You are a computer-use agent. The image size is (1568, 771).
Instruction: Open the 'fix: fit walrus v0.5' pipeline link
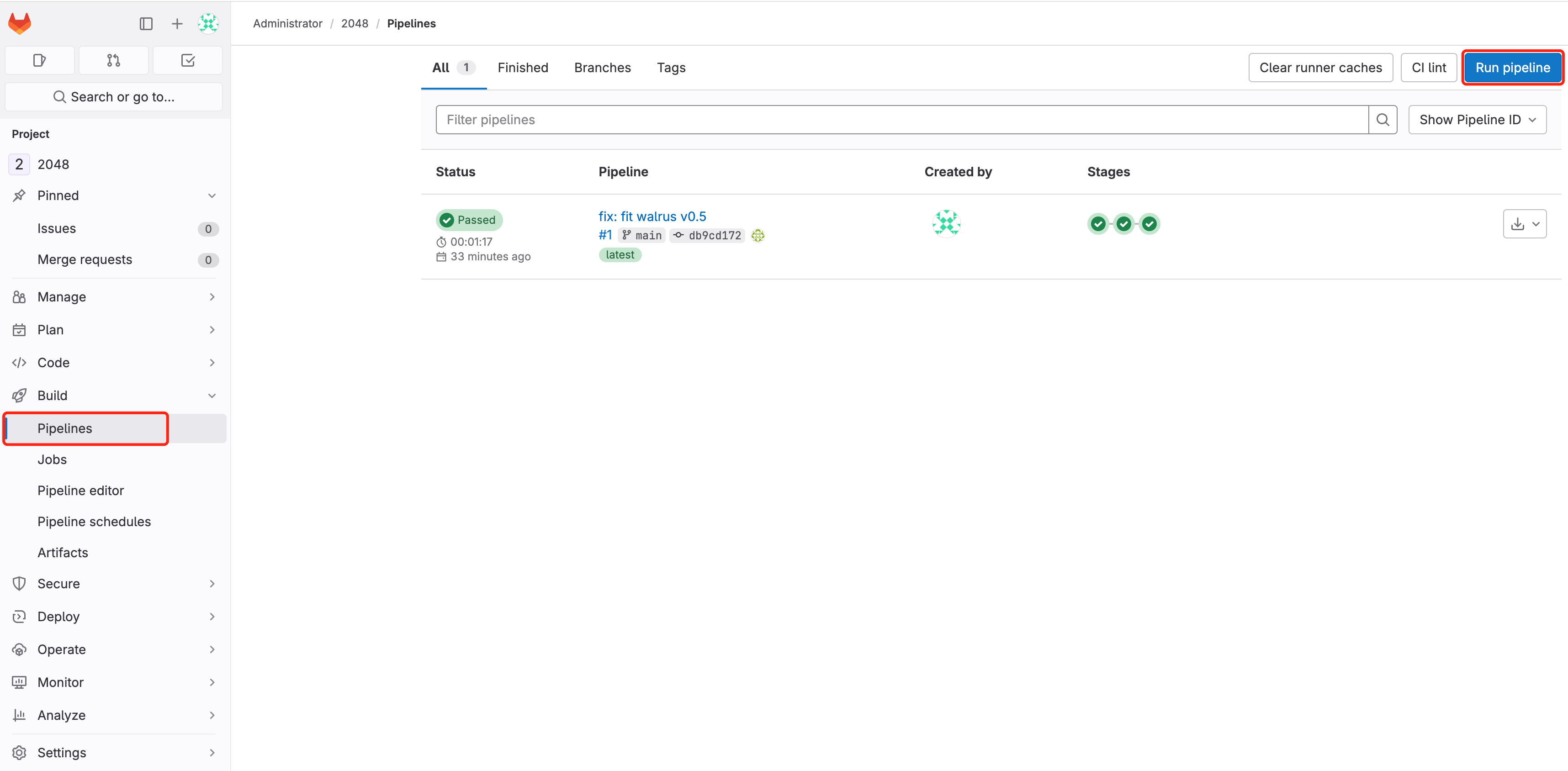click(652, 216)
